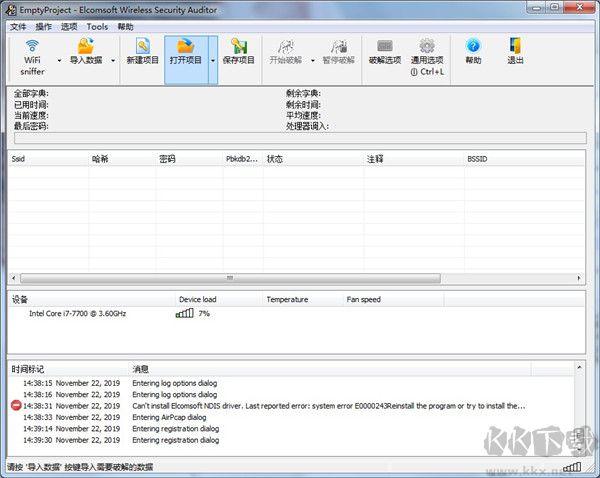Select the 14:38:15 log entry

291,383
